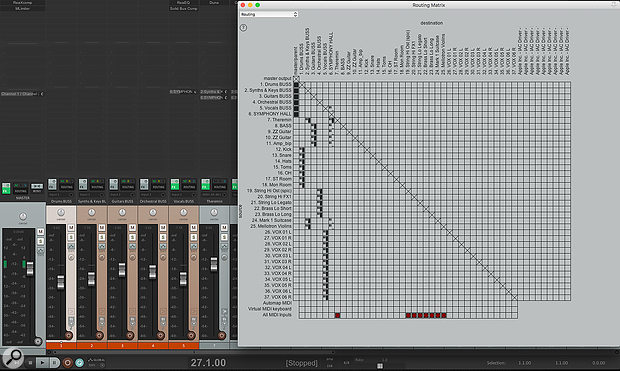Screen dimensions: 620x371
Task: Arm Drums BUSS track for recording
Action: 68,336
